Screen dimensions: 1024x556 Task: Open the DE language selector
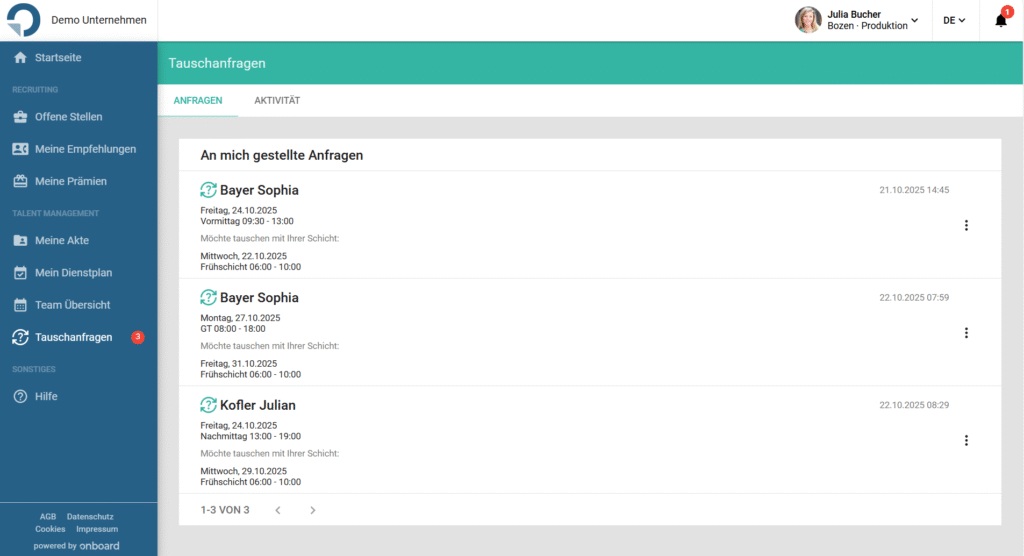tap(954, 20)
